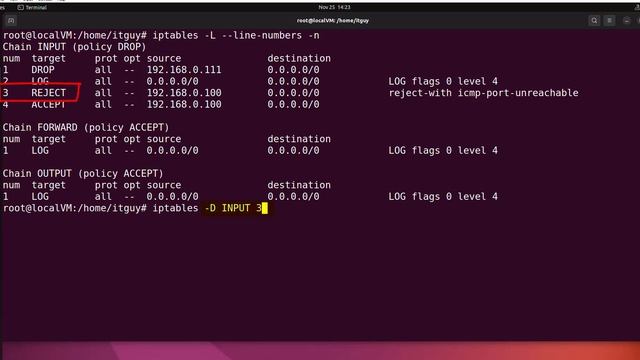
Task: Select source IP 192.168.0.111
Action: tap(184, 70)
